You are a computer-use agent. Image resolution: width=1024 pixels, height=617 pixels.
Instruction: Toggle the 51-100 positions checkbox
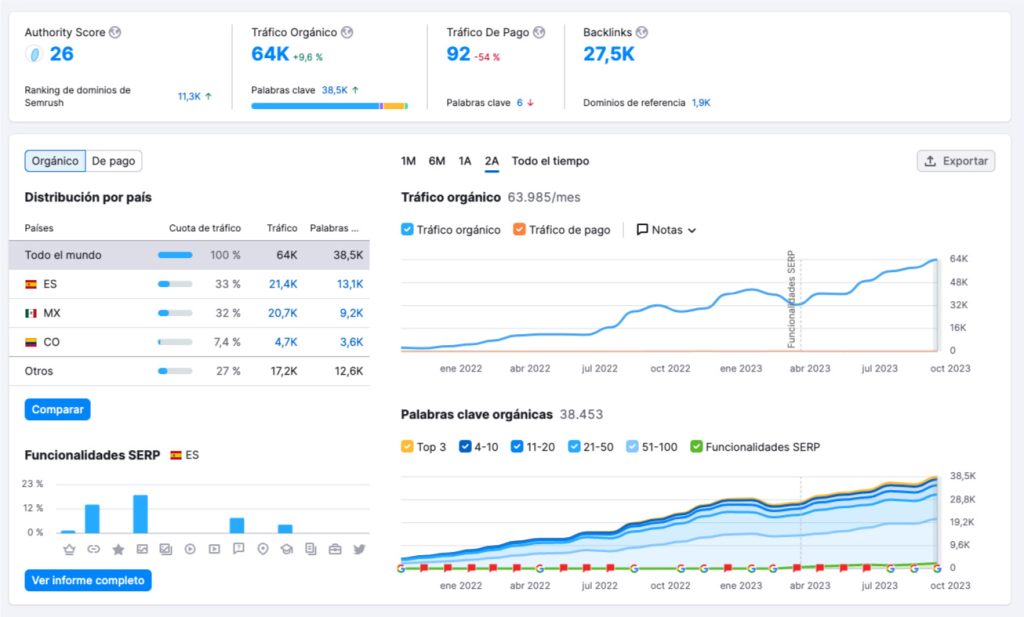tap(632, 447)
